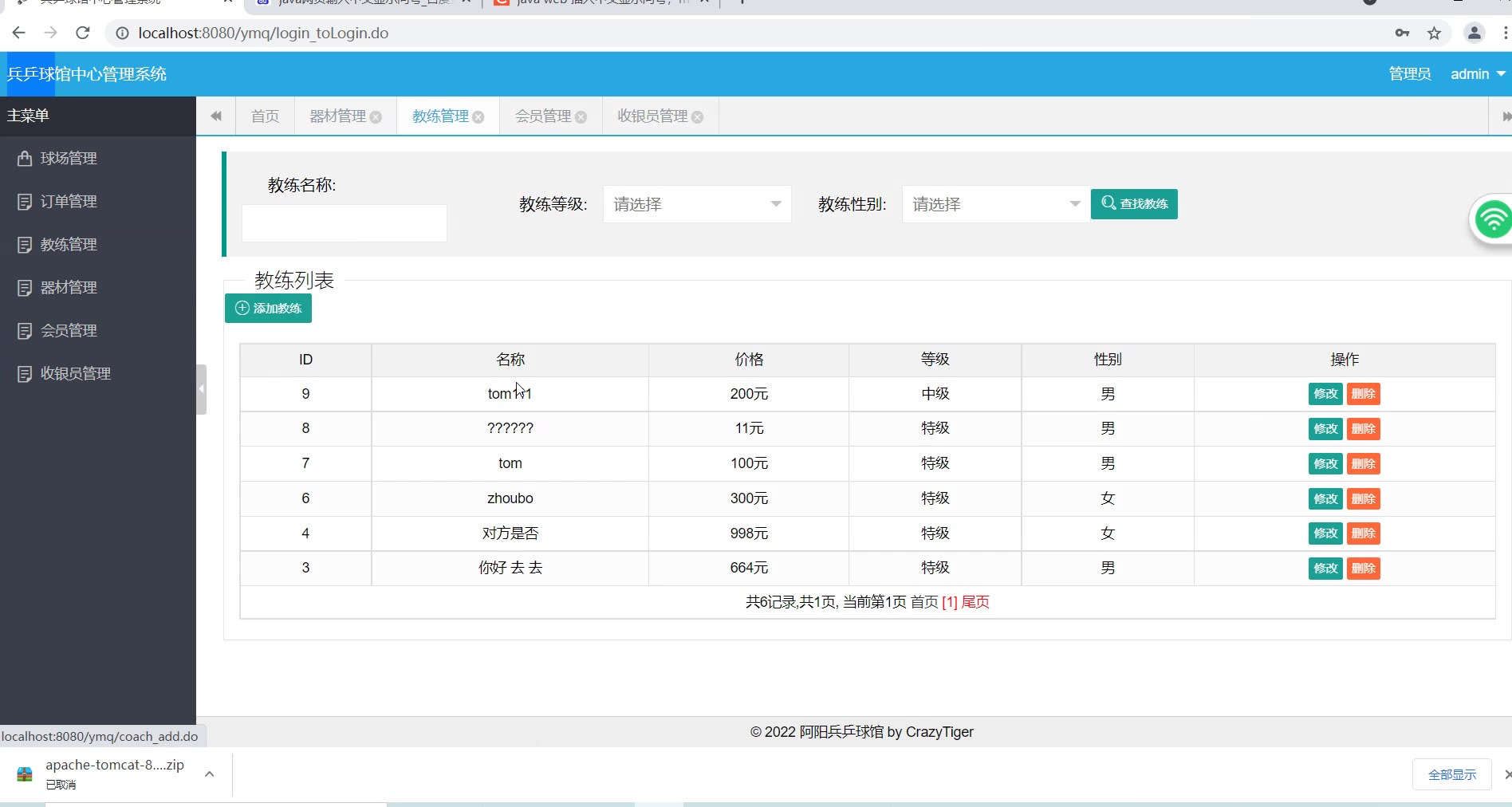Image resolution: width=1512 pixels, height=807 pixels.
Task: Collapse the sidebar with the handle arrow
Action: tap(202, 389)
